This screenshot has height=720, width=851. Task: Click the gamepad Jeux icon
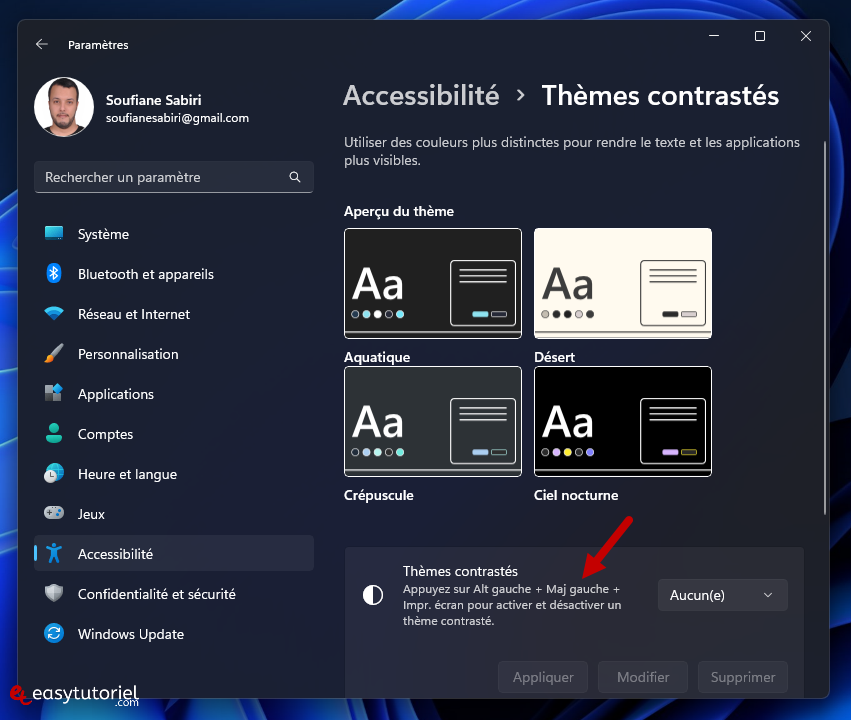pos(54,513)
